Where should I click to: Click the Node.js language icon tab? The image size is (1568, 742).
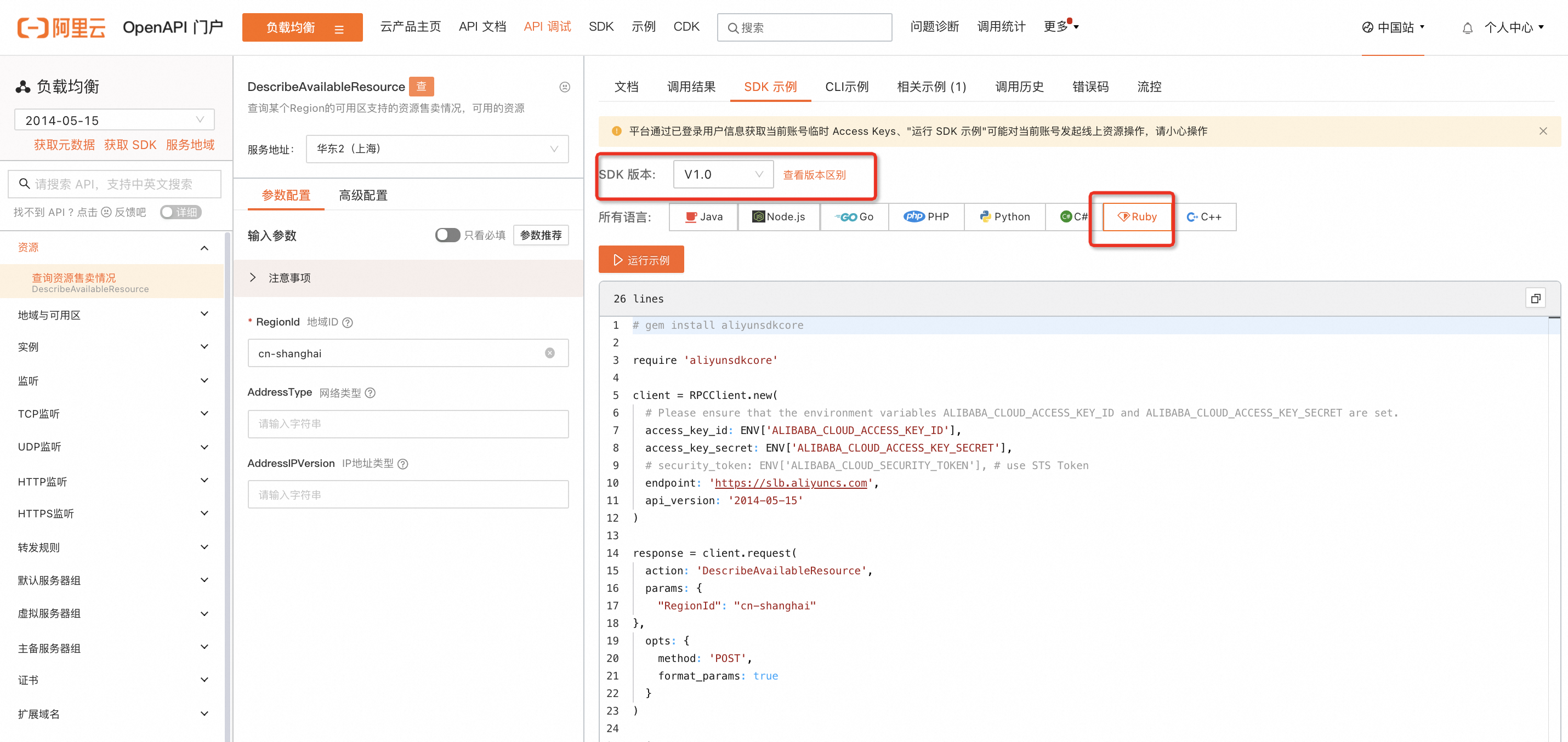[778, 216]
